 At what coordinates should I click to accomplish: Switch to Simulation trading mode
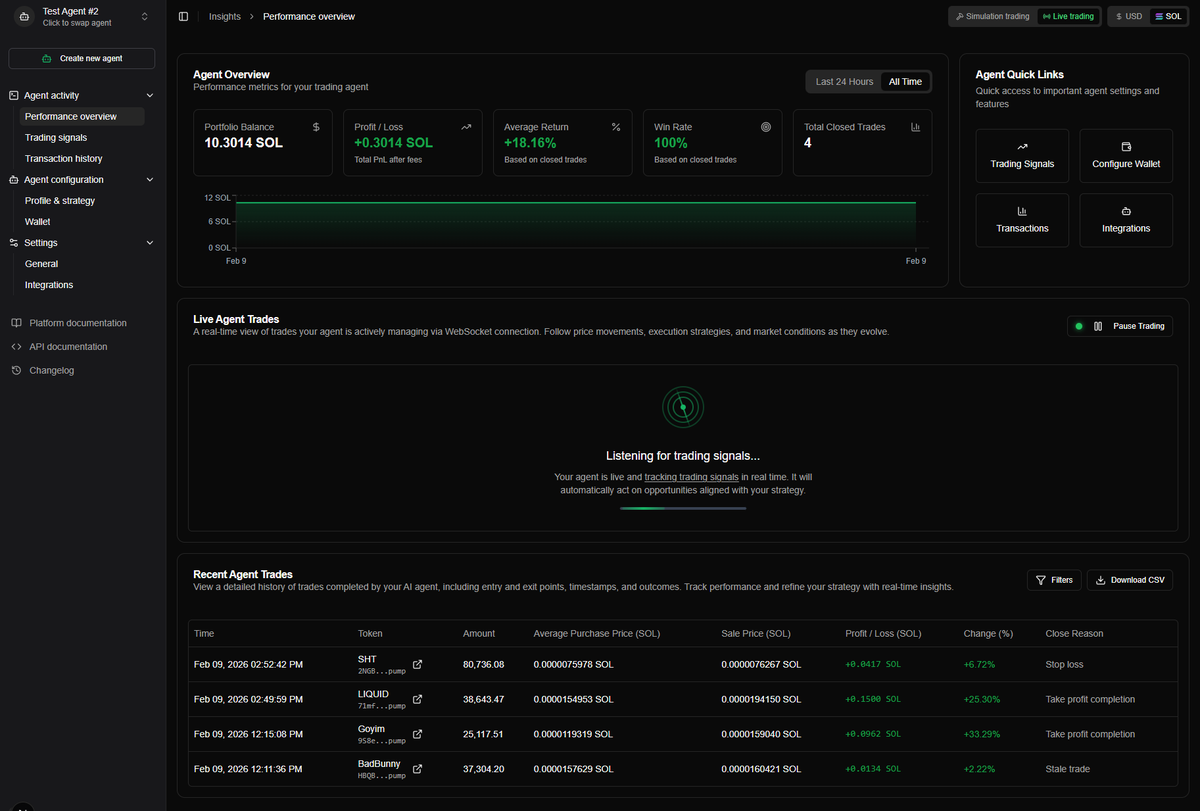(x=992, y=16)
